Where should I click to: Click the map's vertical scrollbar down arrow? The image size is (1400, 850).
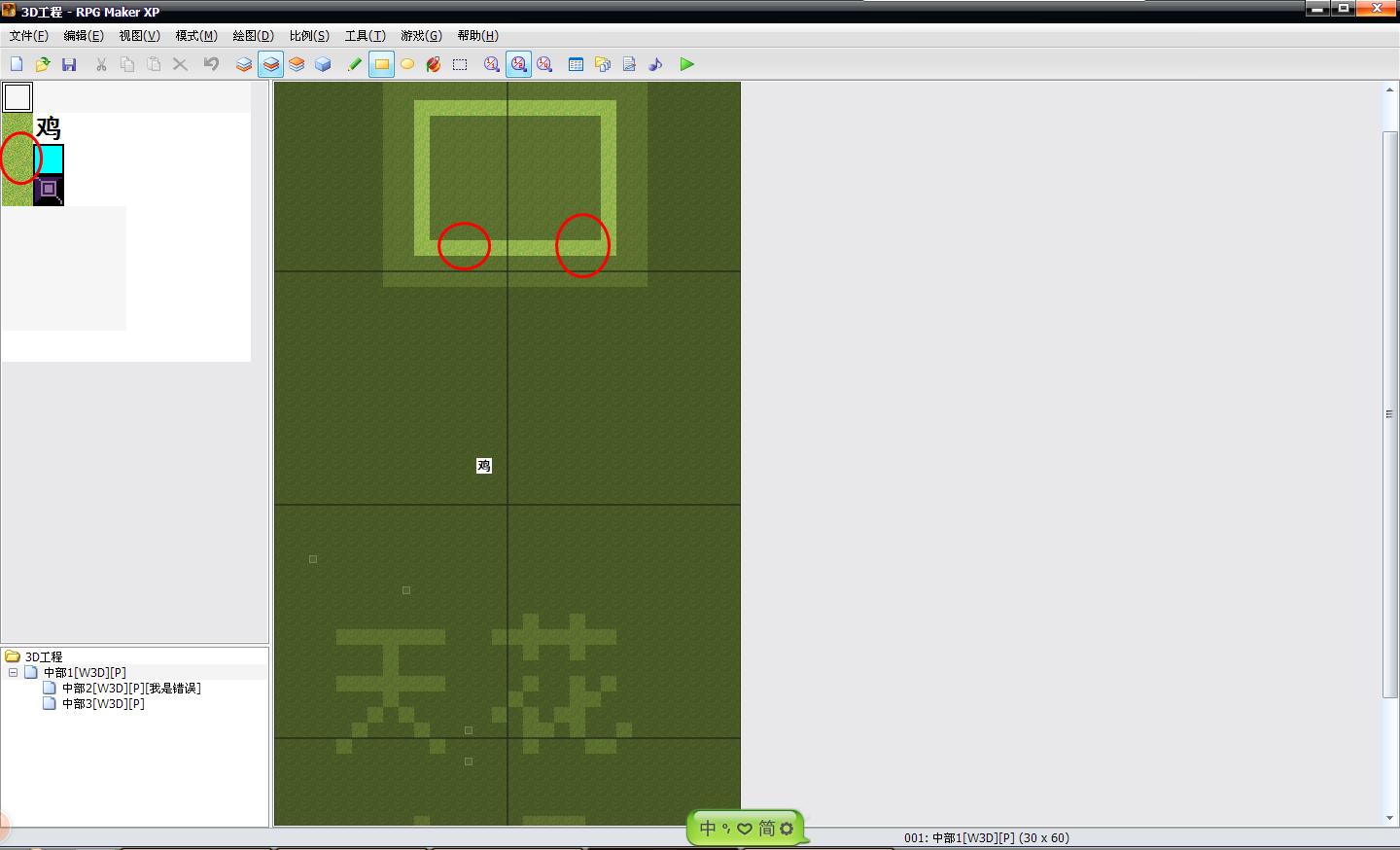click(x=1389, y=818)
